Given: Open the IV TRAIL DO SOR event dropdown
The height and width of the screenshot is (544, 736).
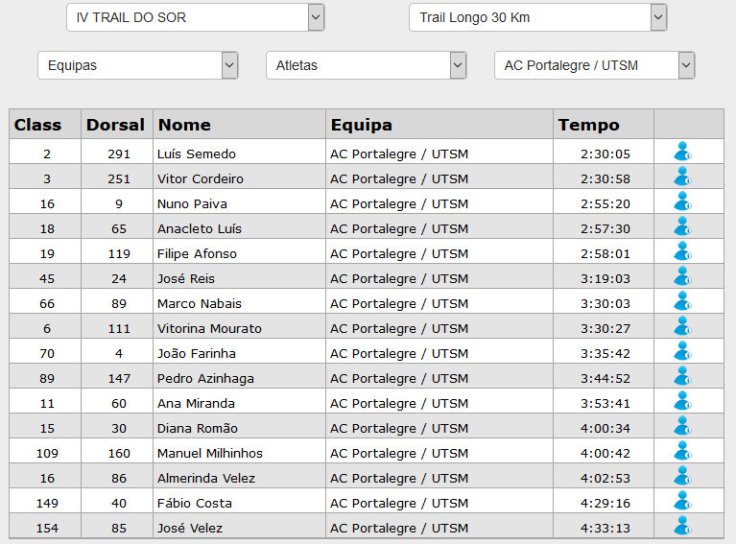Looking at the screenshot, I should click(x=195, y=17).
